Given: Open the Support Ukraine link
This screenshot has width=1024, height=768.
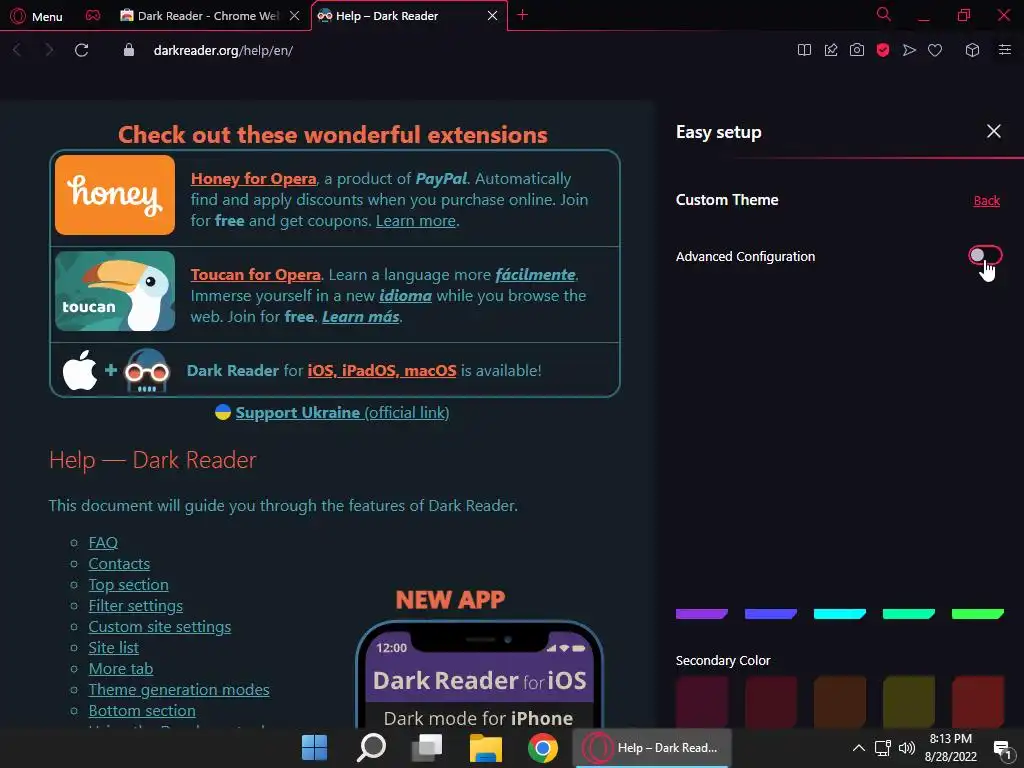Looking at the screenshot, I should [342, 413].
